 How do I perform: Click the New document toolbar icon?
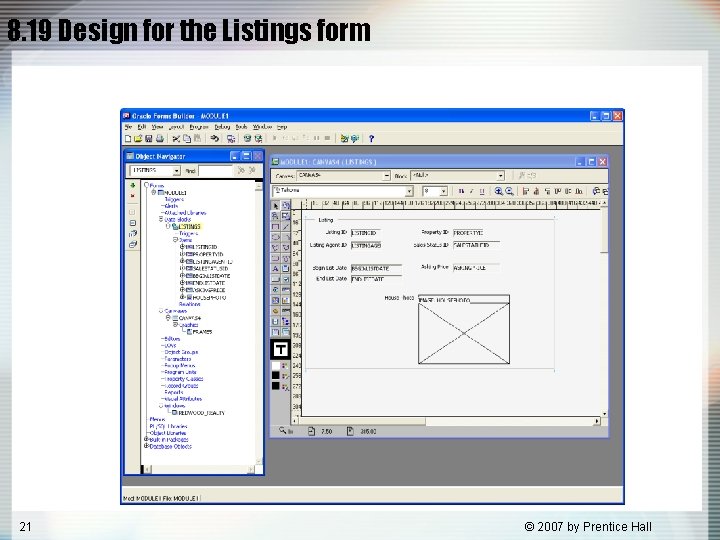[128, 138]
